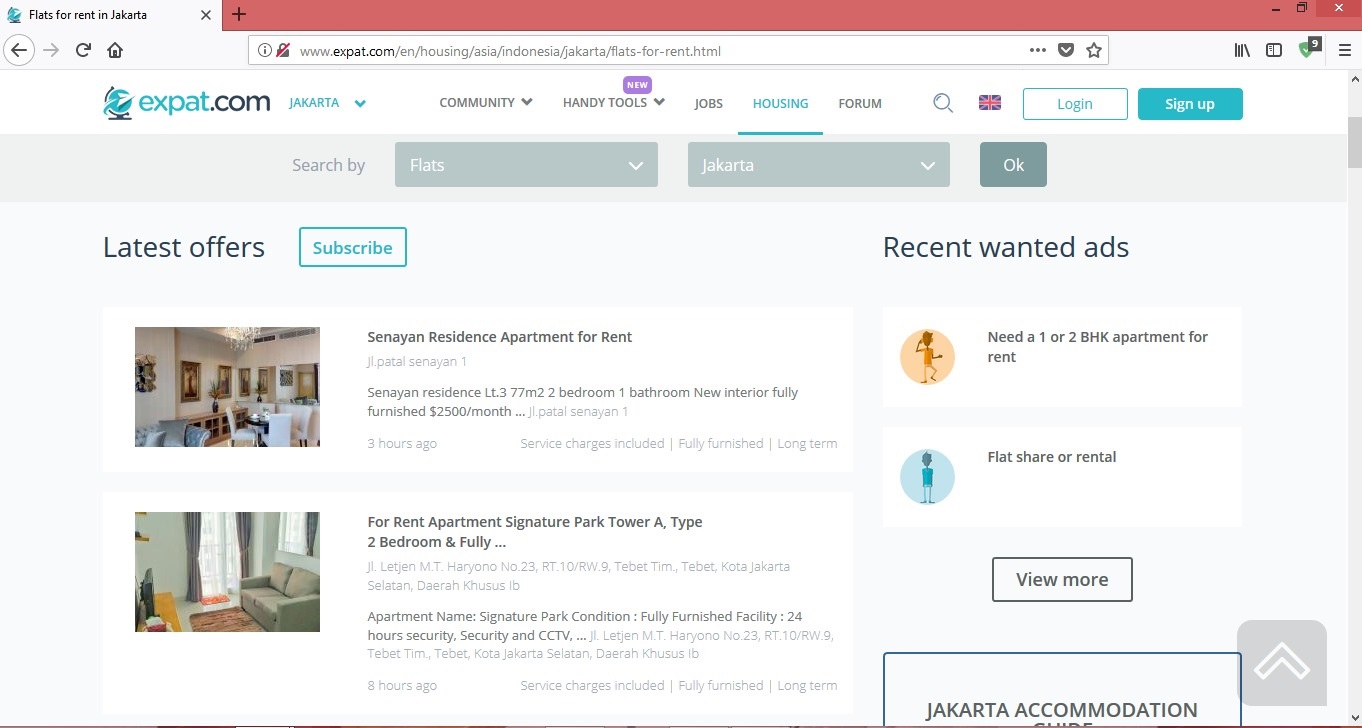Click the scroll-to-top arrow icon

coord(1281,663)
